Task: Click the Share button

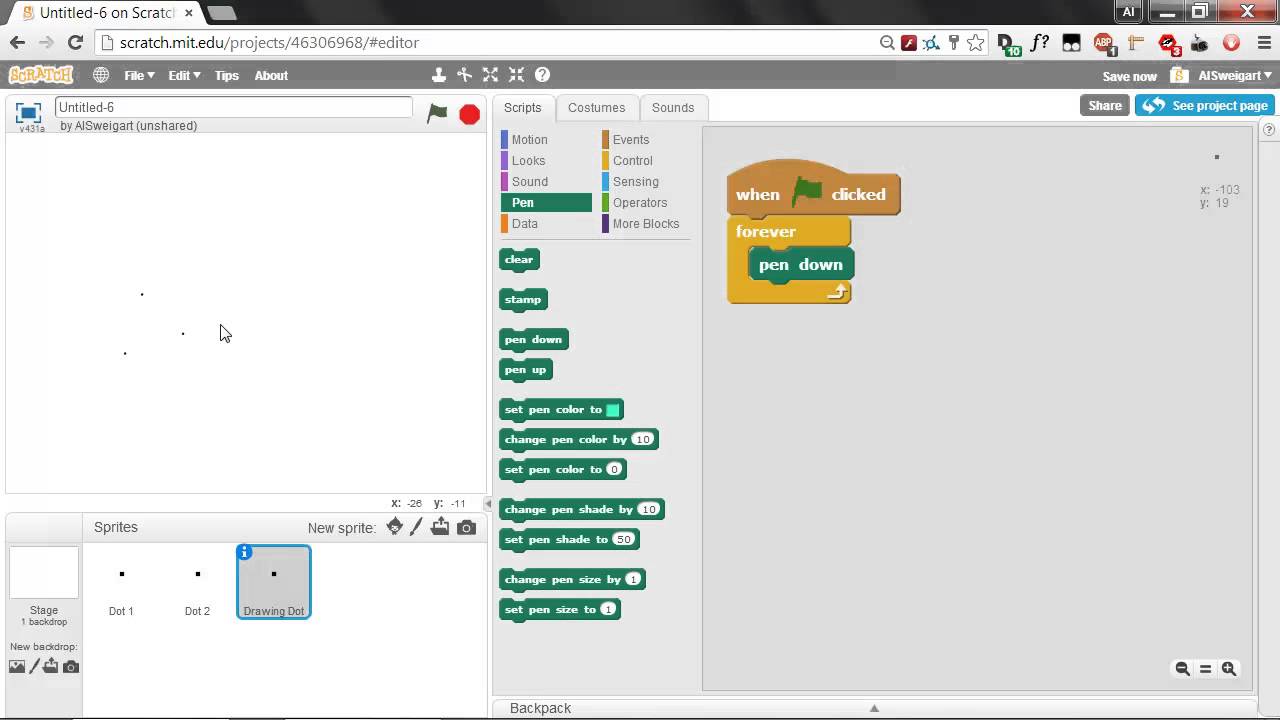Action: click(x=1104, y=105)
